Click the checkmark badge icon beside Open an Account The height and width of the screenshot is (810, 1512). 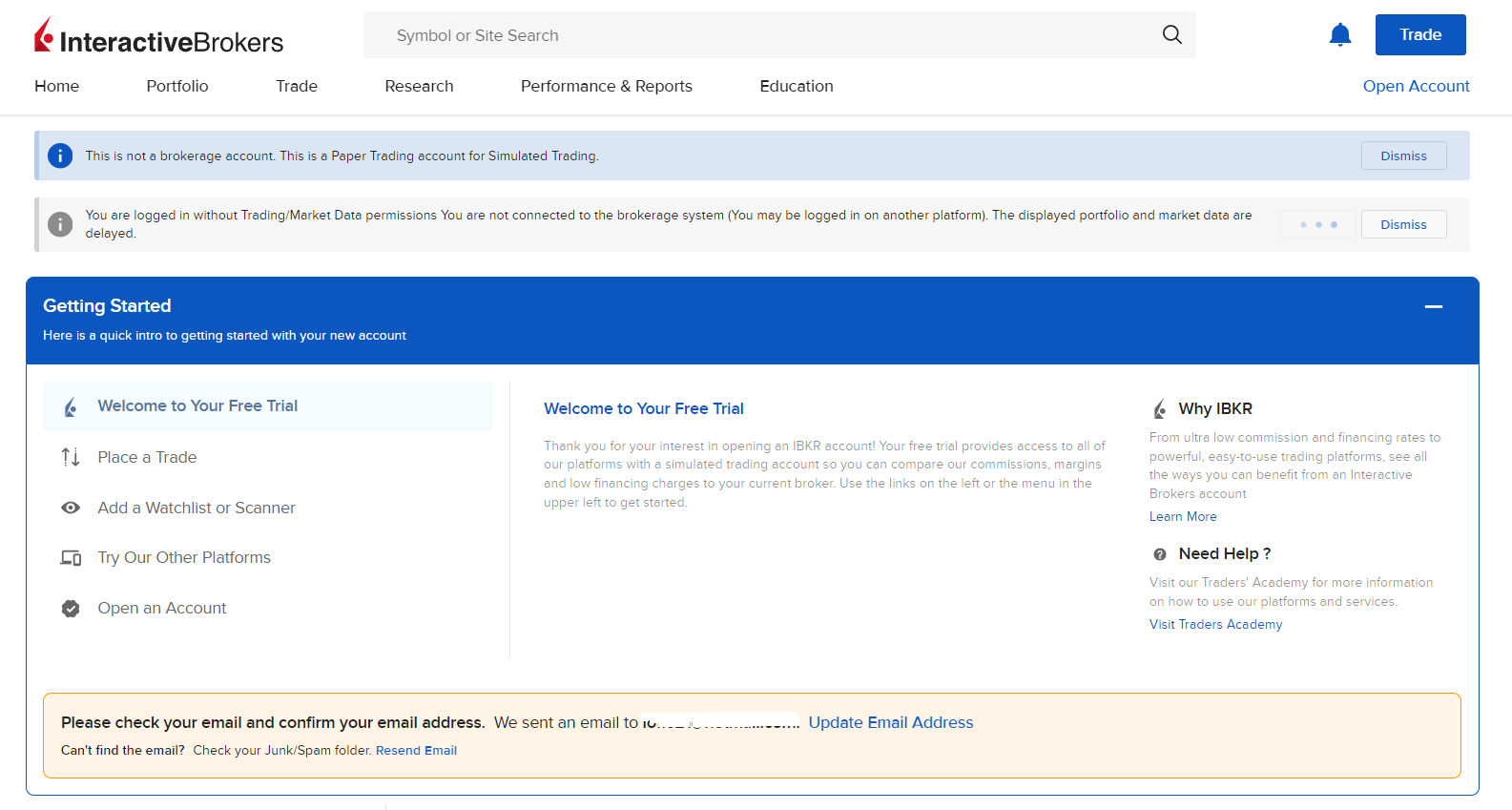(71, 609)
